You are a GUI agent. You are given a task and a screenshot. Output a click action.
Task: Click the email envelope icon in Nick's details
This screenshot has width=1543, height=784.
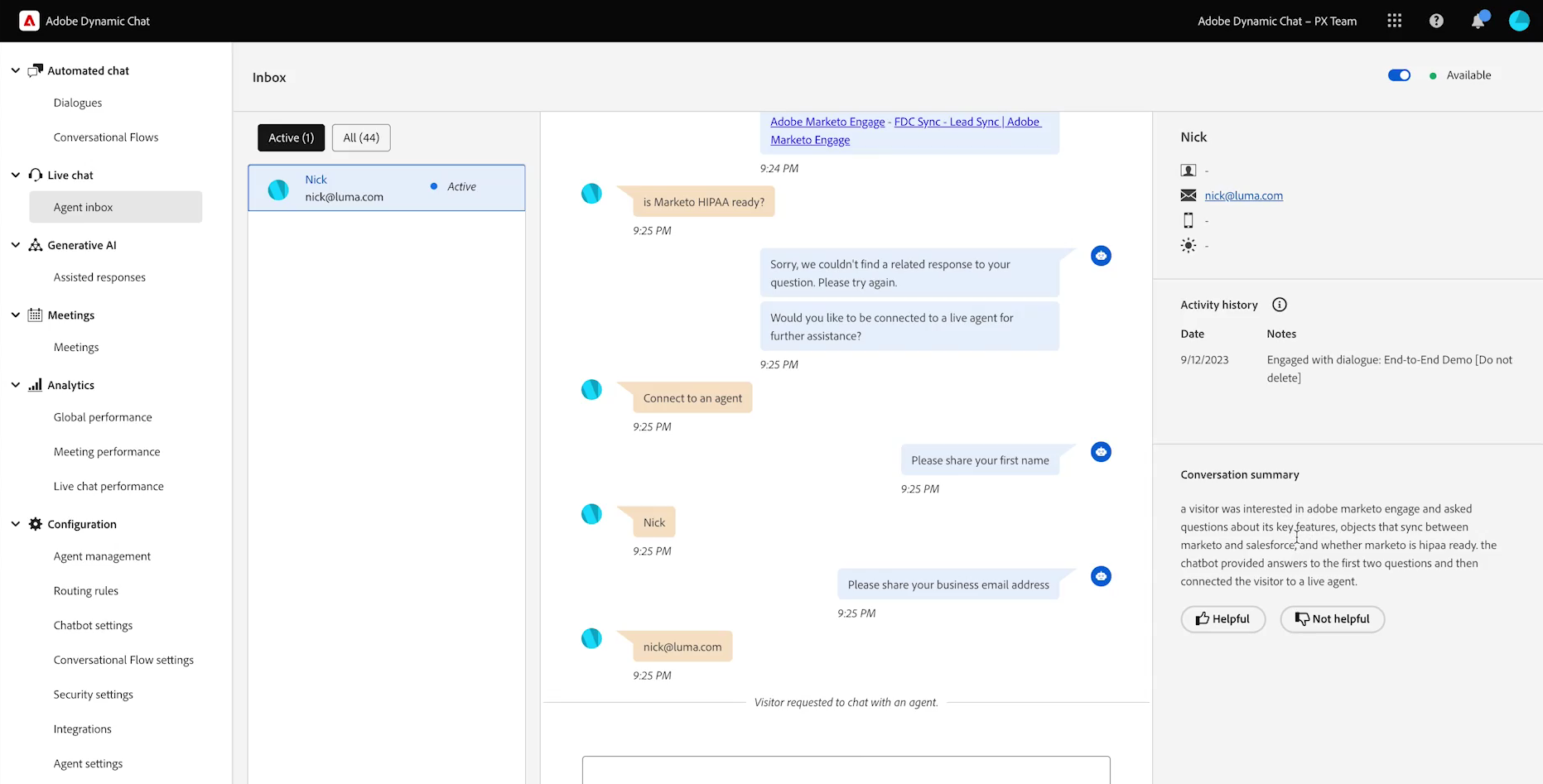pos(1189,195)
